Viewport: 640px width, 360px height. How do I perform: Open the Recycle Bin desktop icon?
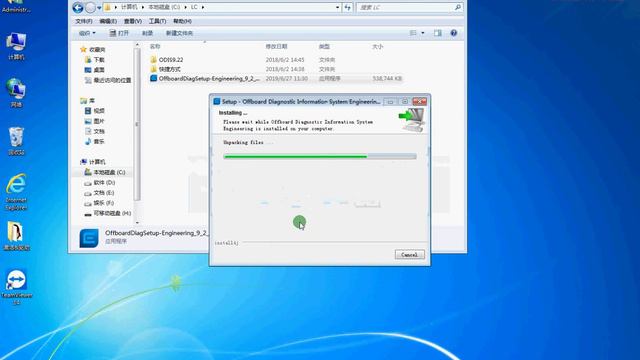coord(16,141)
